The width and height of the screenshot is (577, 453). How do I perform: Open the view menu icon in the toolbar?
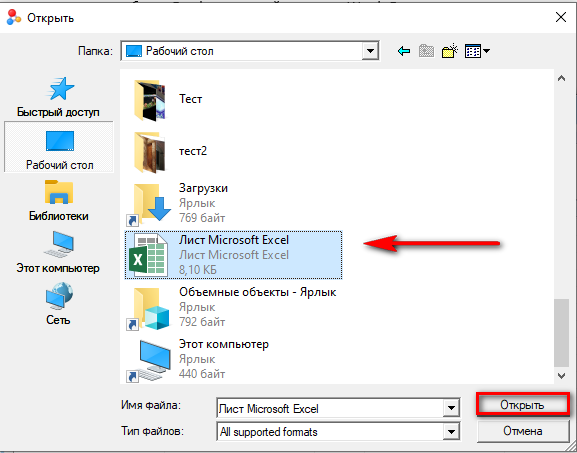(x=477, y=51)
